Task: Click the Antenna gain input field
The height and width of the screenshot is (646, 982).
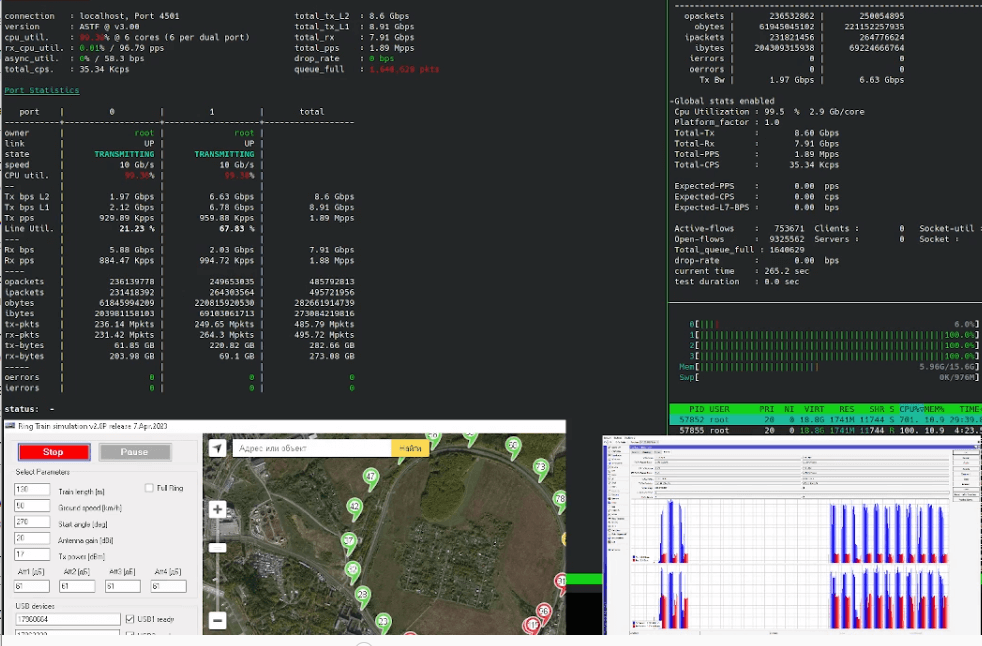Action: (x=32, y=538)
